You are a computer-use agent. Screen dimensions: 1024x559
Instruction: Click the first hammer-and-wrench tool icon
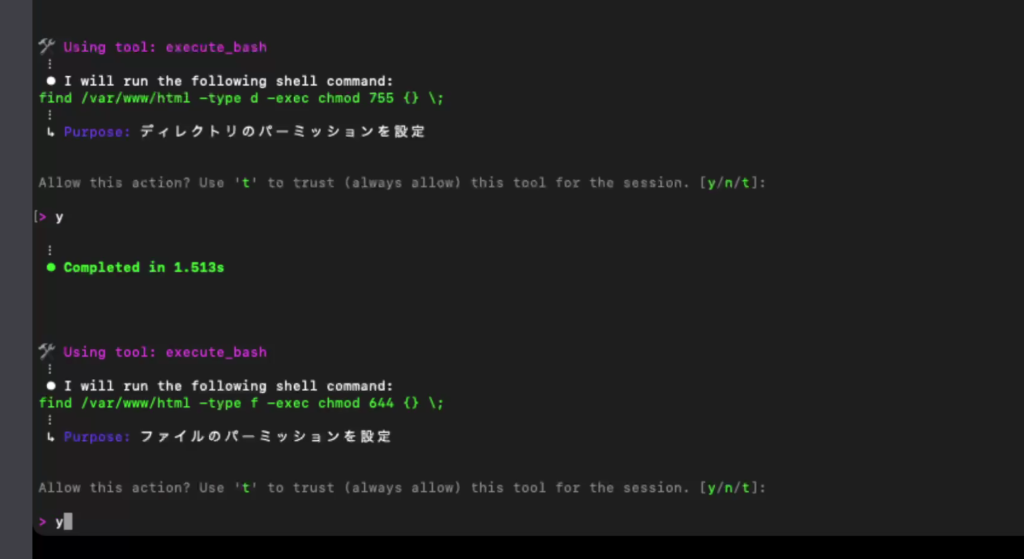46,46
